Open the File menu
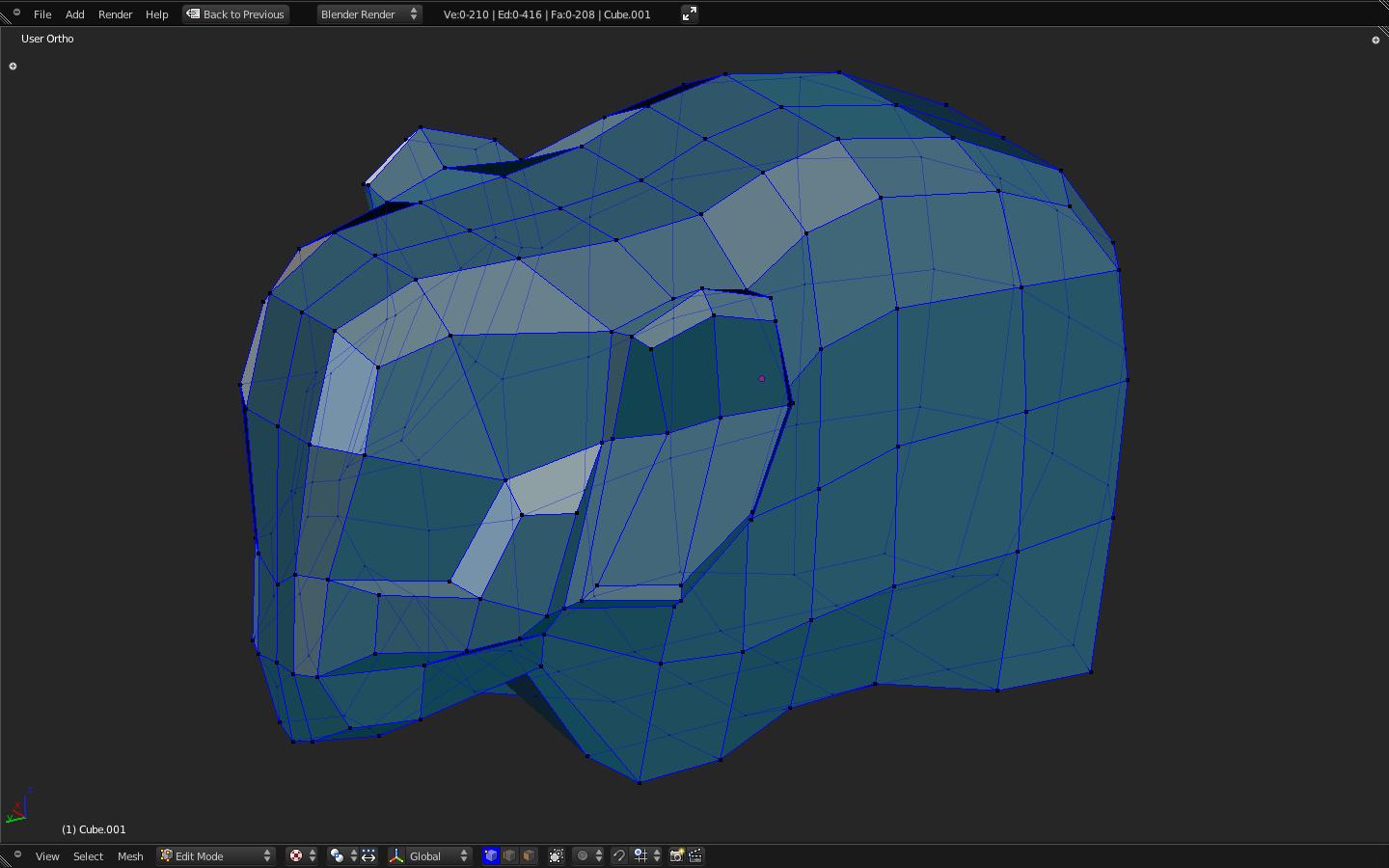1389x868 pixels. coord(42,14)
